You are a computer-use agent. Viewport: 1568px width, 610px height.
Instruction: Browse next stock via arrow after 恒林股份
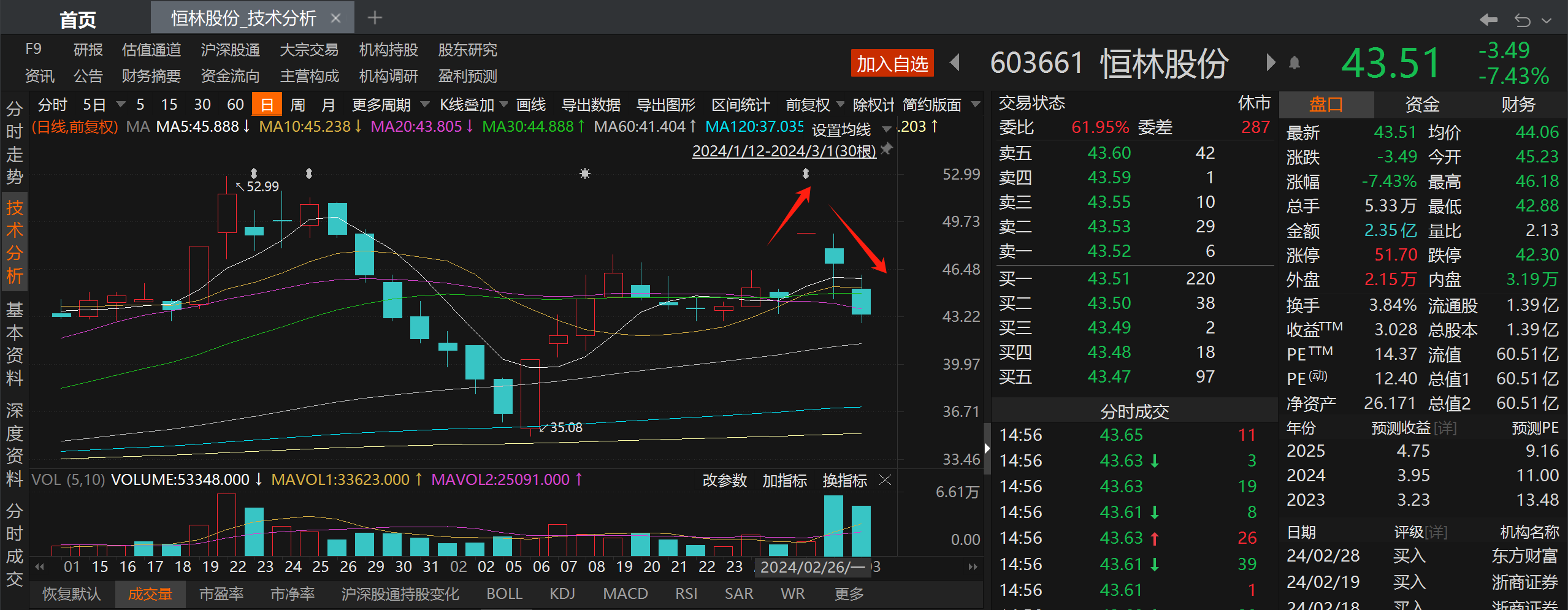1269,63
